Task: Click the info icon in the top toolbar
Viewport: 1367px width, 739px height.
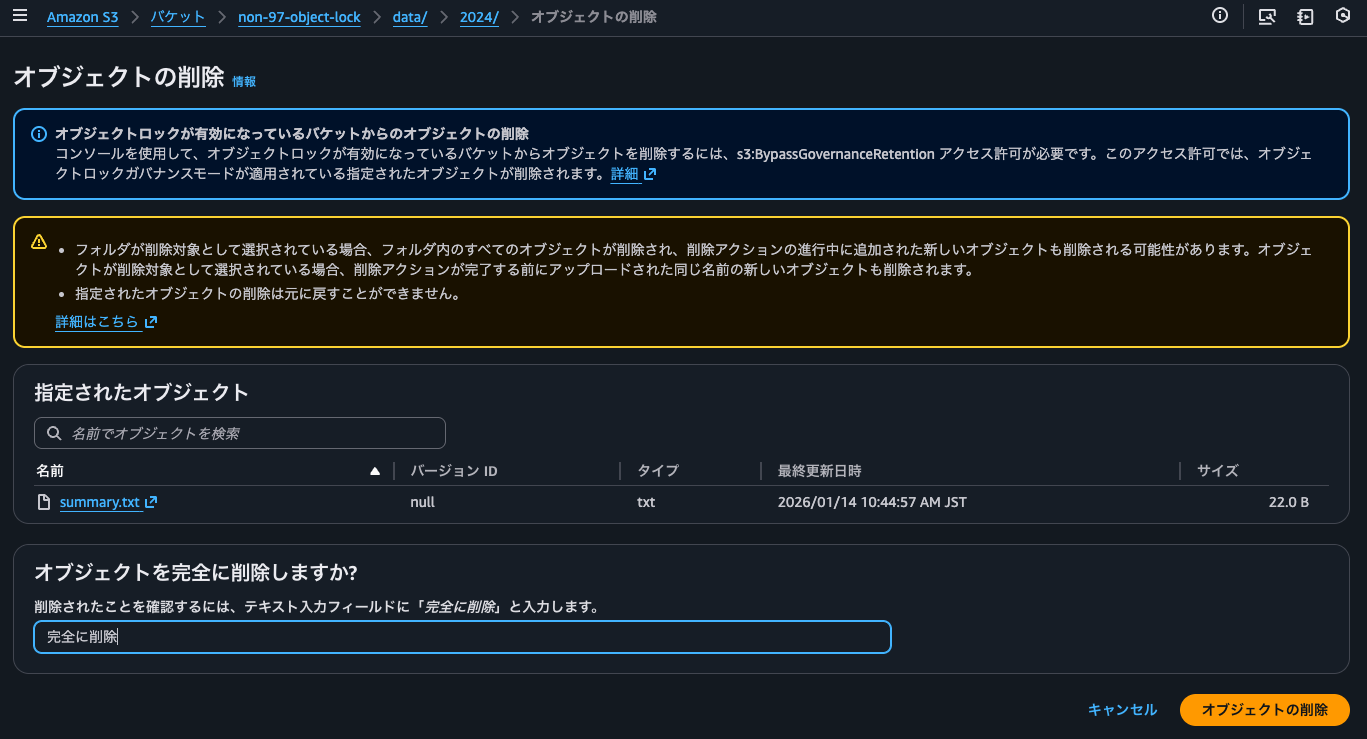Action: click(x=1219, y=16)
